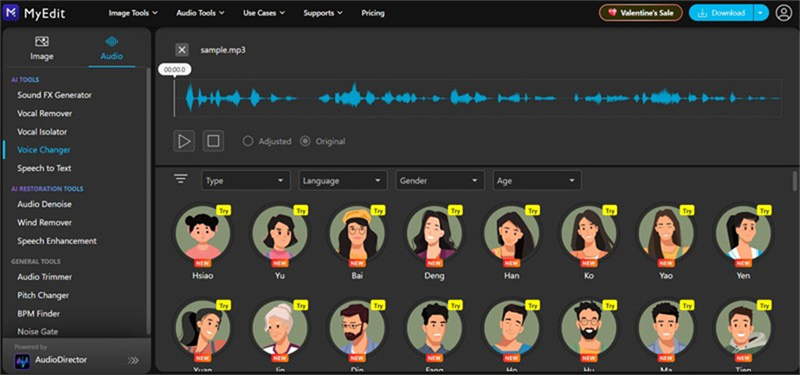The width and height of the screenshot is (800, 375).
Task: Play the audio with the play button
Action: (x=184, y=141)
